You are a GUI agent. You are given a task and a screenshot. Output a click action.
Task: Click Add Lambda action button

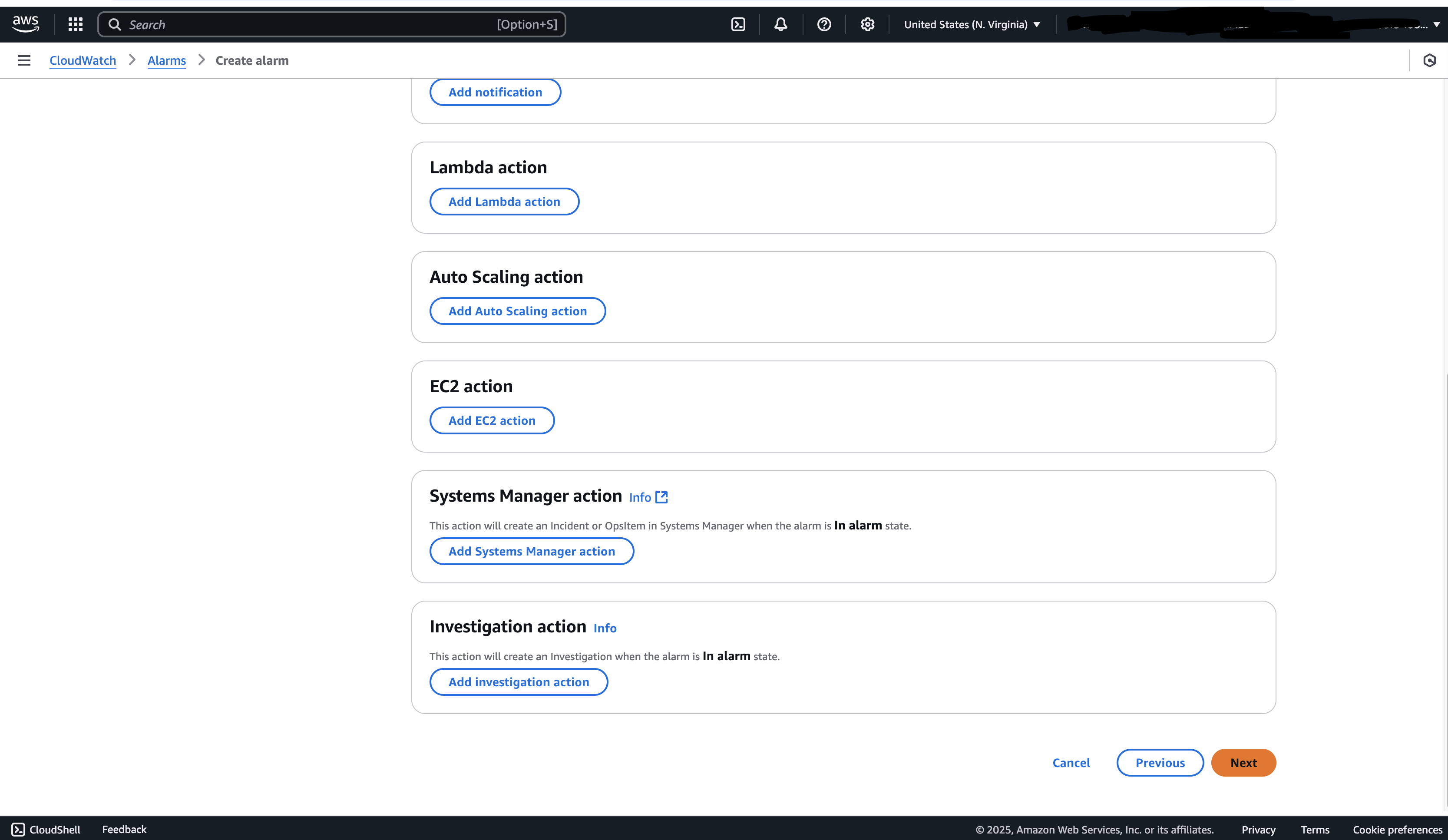[504, 202]
